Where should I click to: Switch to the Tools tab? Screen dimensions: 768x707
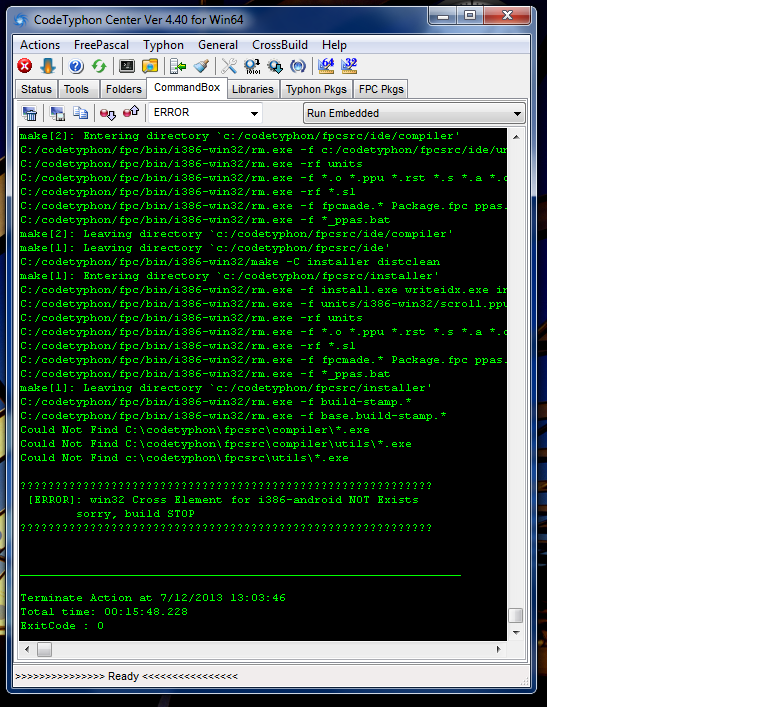(x=76, y=89)
